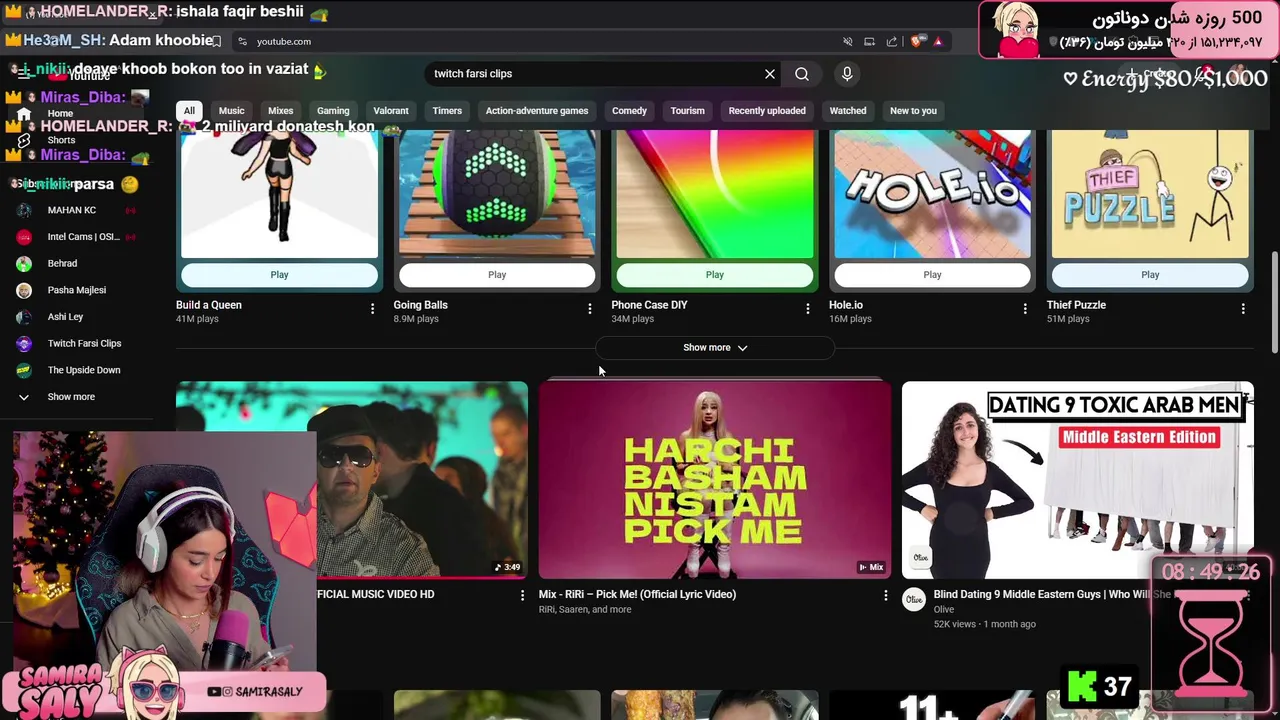The width and height of the screenshot is (1280, 720).
Task: Select the Mixes filter chip
Action: pos(281,111)
